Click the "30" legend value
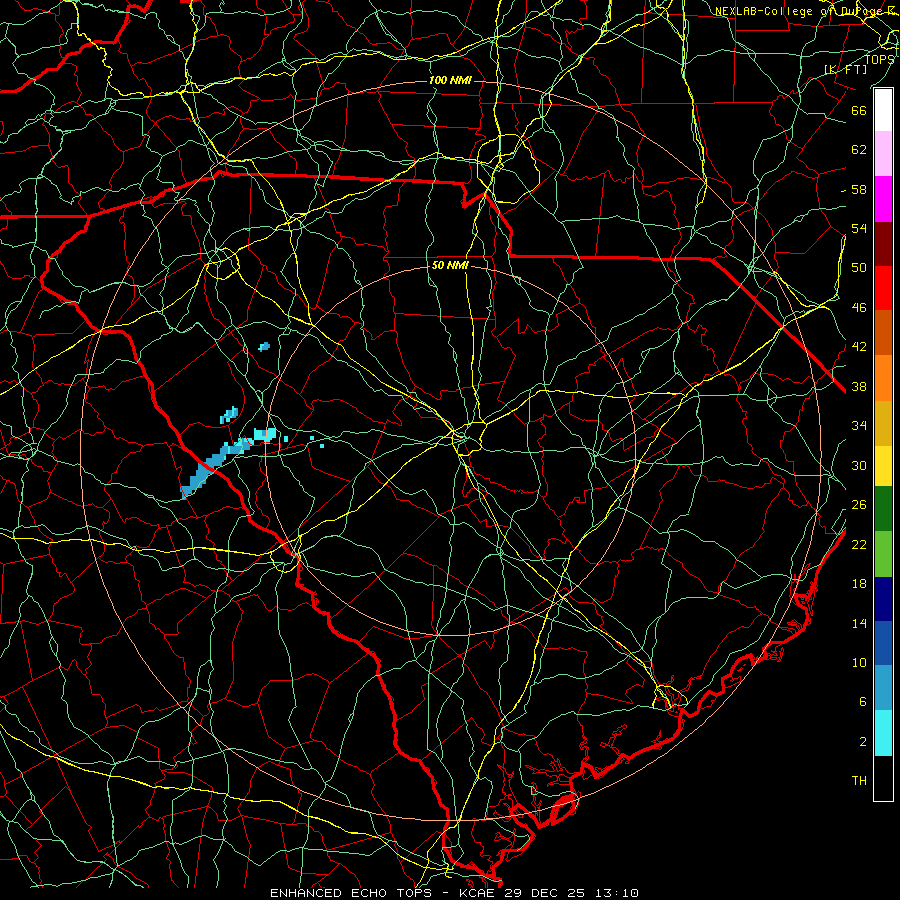Image resolution: width=900 pixels, height=900 pixels. (859, 465)
